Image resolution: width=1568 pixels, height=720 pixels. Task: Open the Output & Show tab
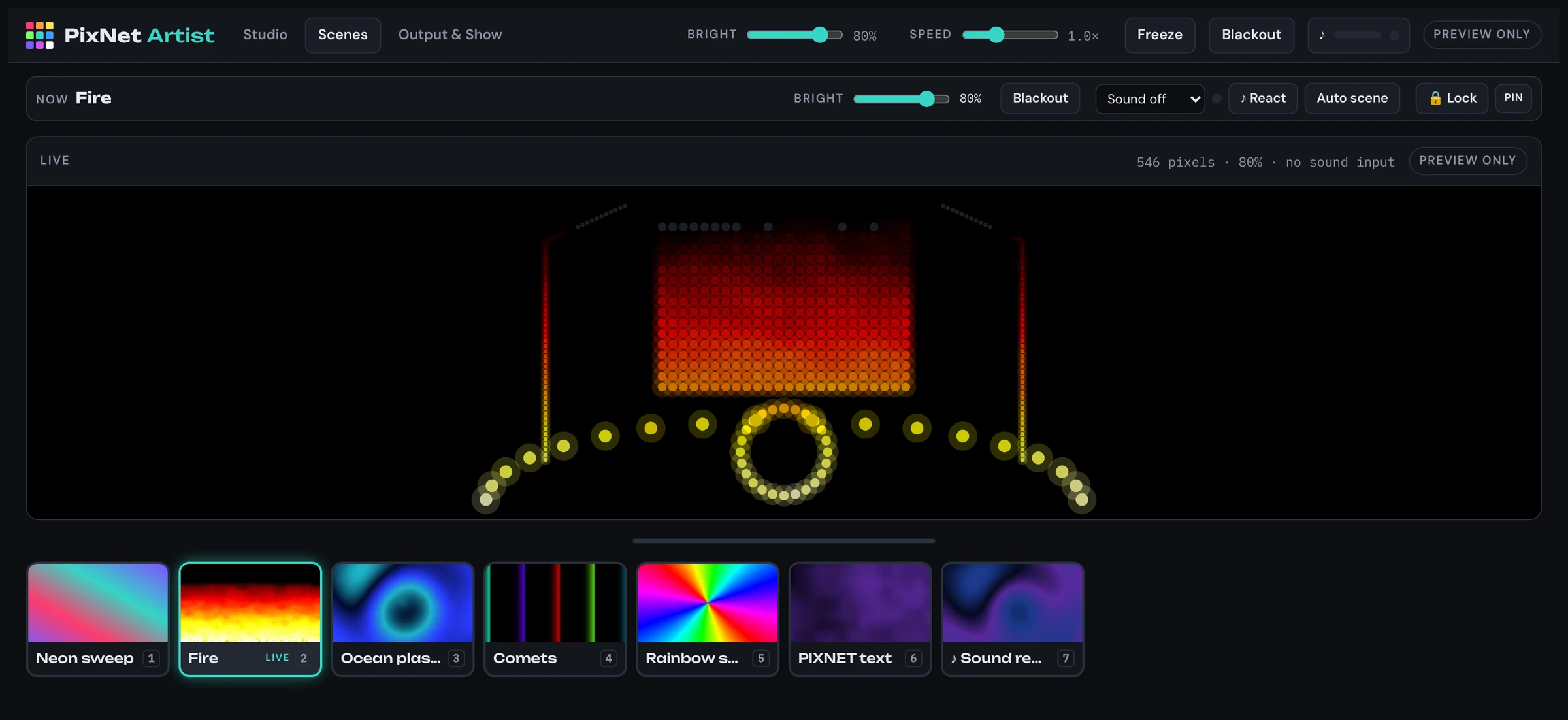pyautogui.click(x=450, y=35)
